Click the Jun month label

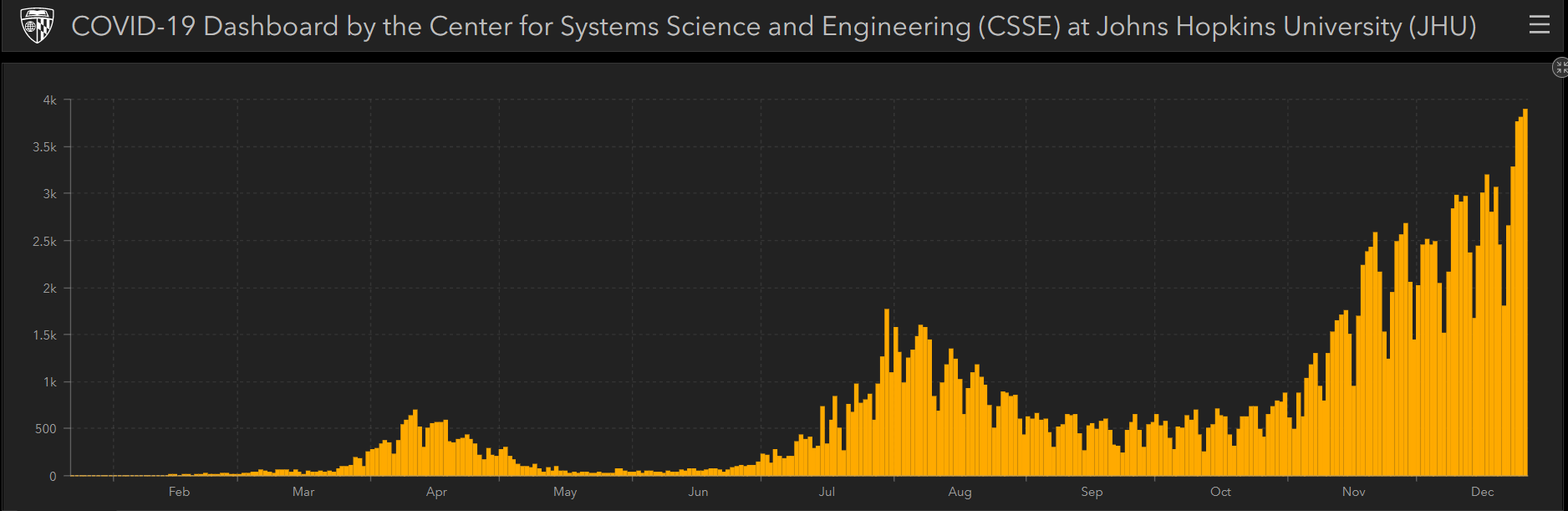pyautogui.click(x=698, y=492)
